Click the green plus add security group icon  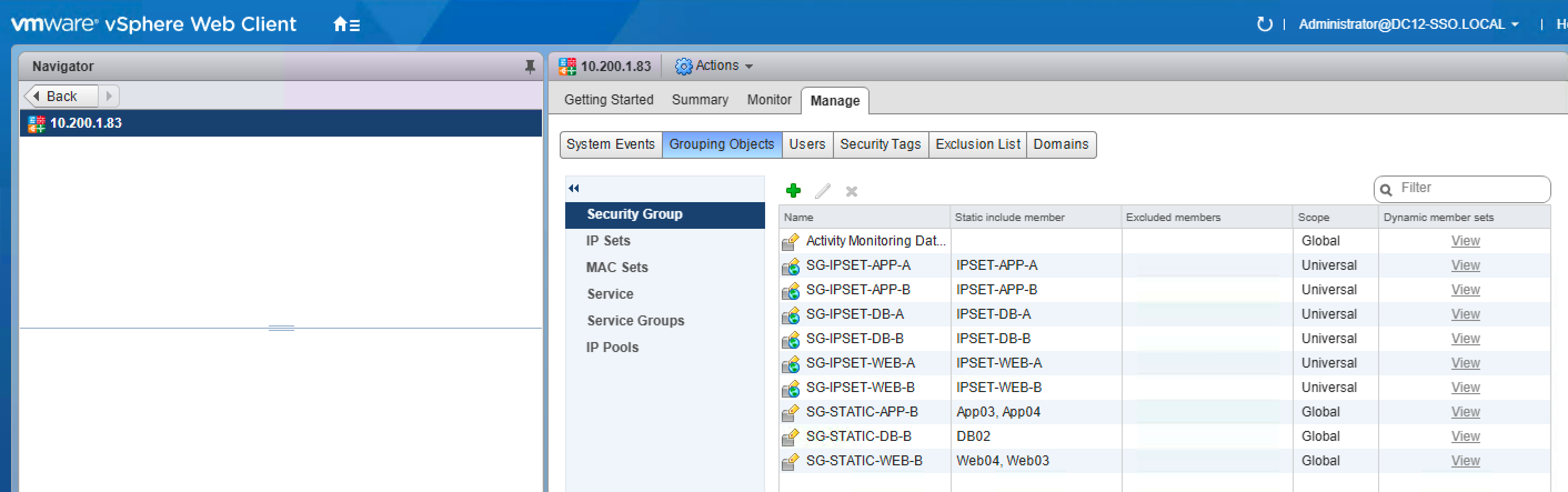[x=793, y=191]
